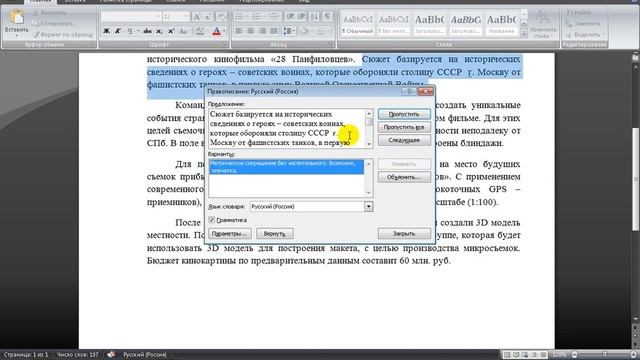Select the Название style thumbnail
The height and width of the screenshot is (360, 640).
501,24
